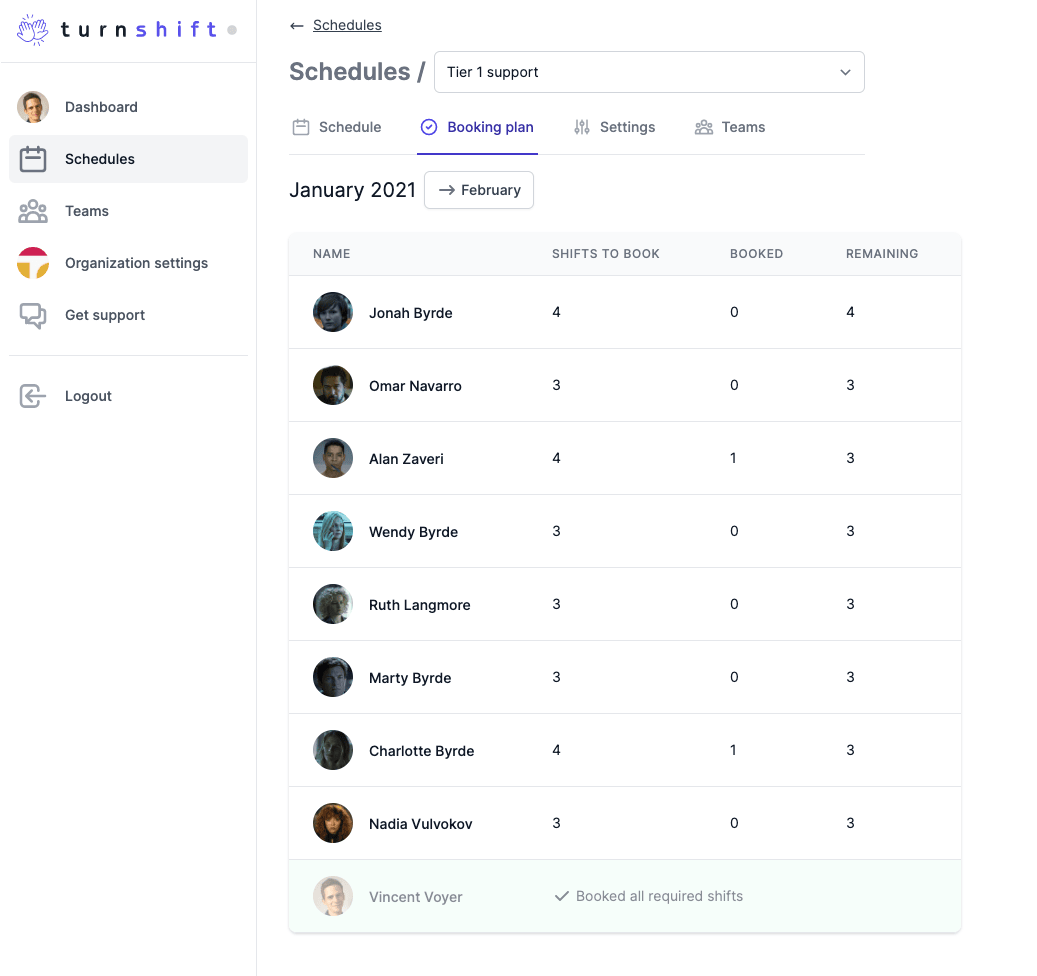The image size is (1037, 976).
Task: Click Get support in the sidebar
Action: [x=128, y=315]
